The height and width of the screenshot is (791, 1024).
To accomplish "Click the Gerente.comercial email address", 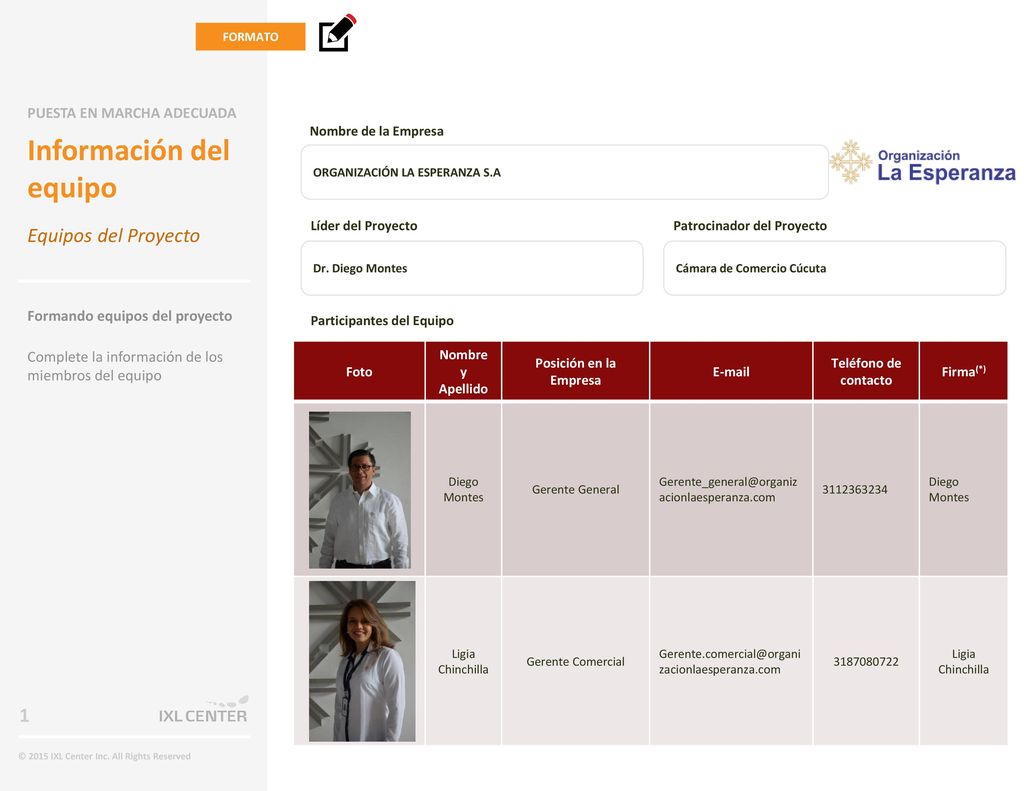I will (729, 661).
